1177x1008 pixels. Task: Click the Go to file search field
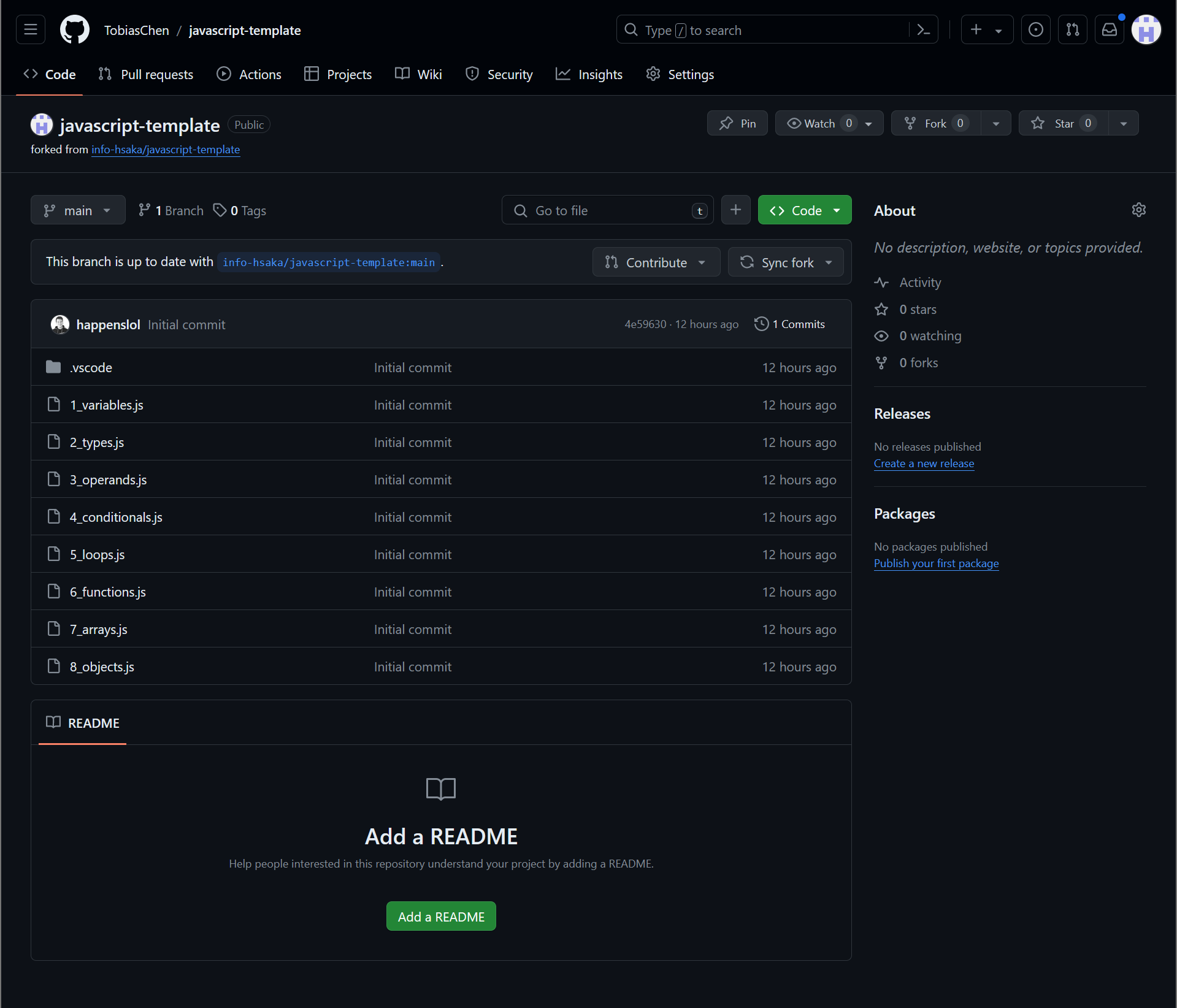point(607,210)
